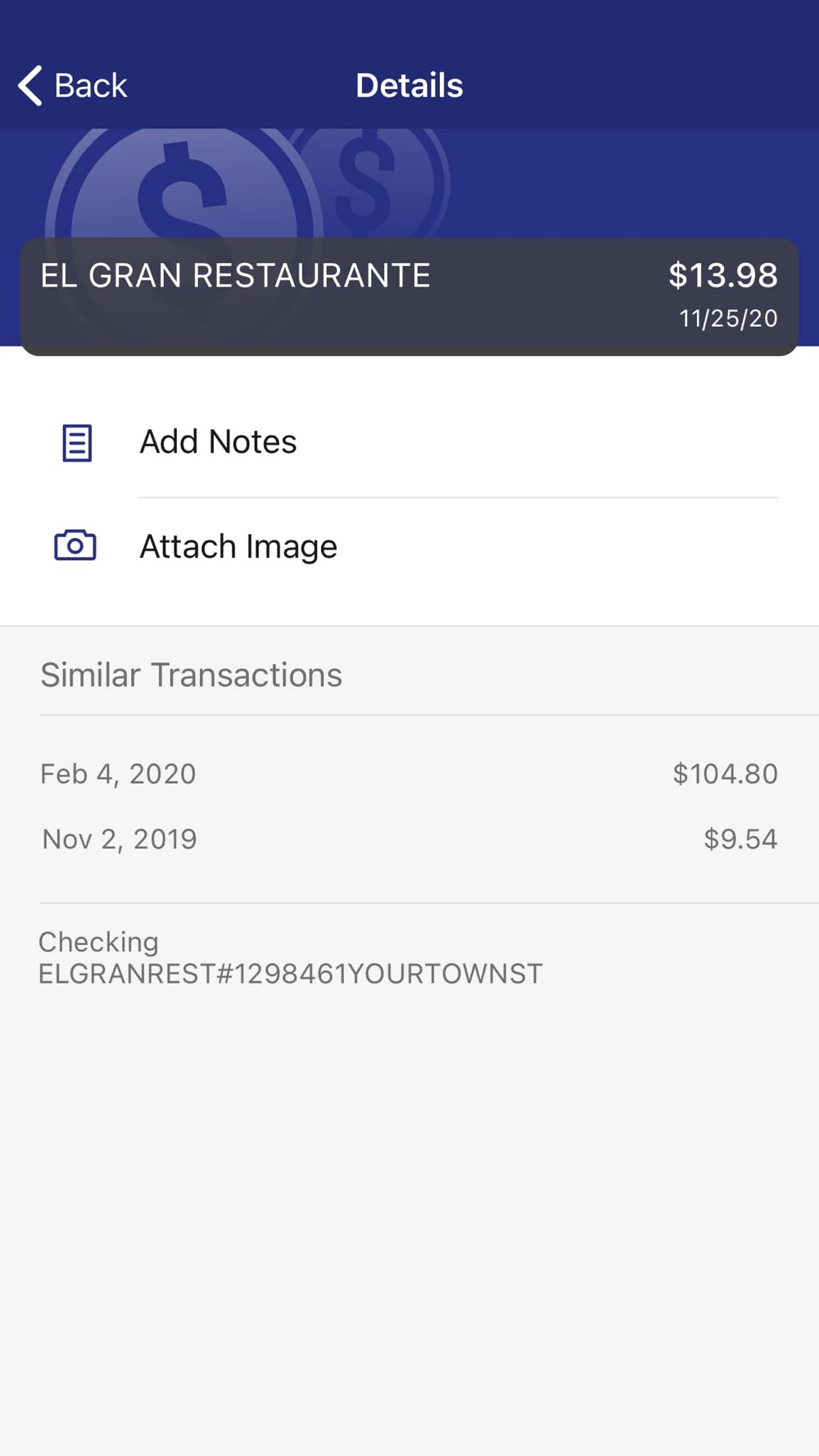819x1456 pixels.
Task: Tap the $13.98 transaction amount
Action: 722,275
